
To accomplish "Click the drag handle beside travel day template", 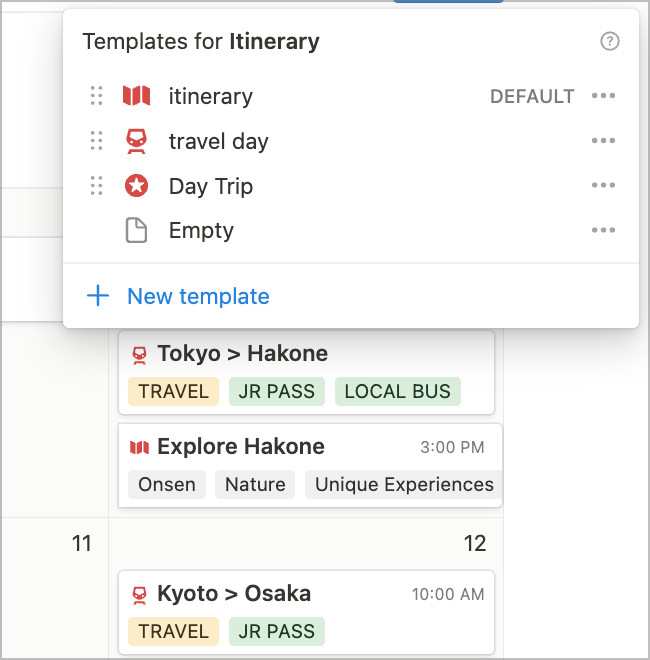I will (96, 141).
